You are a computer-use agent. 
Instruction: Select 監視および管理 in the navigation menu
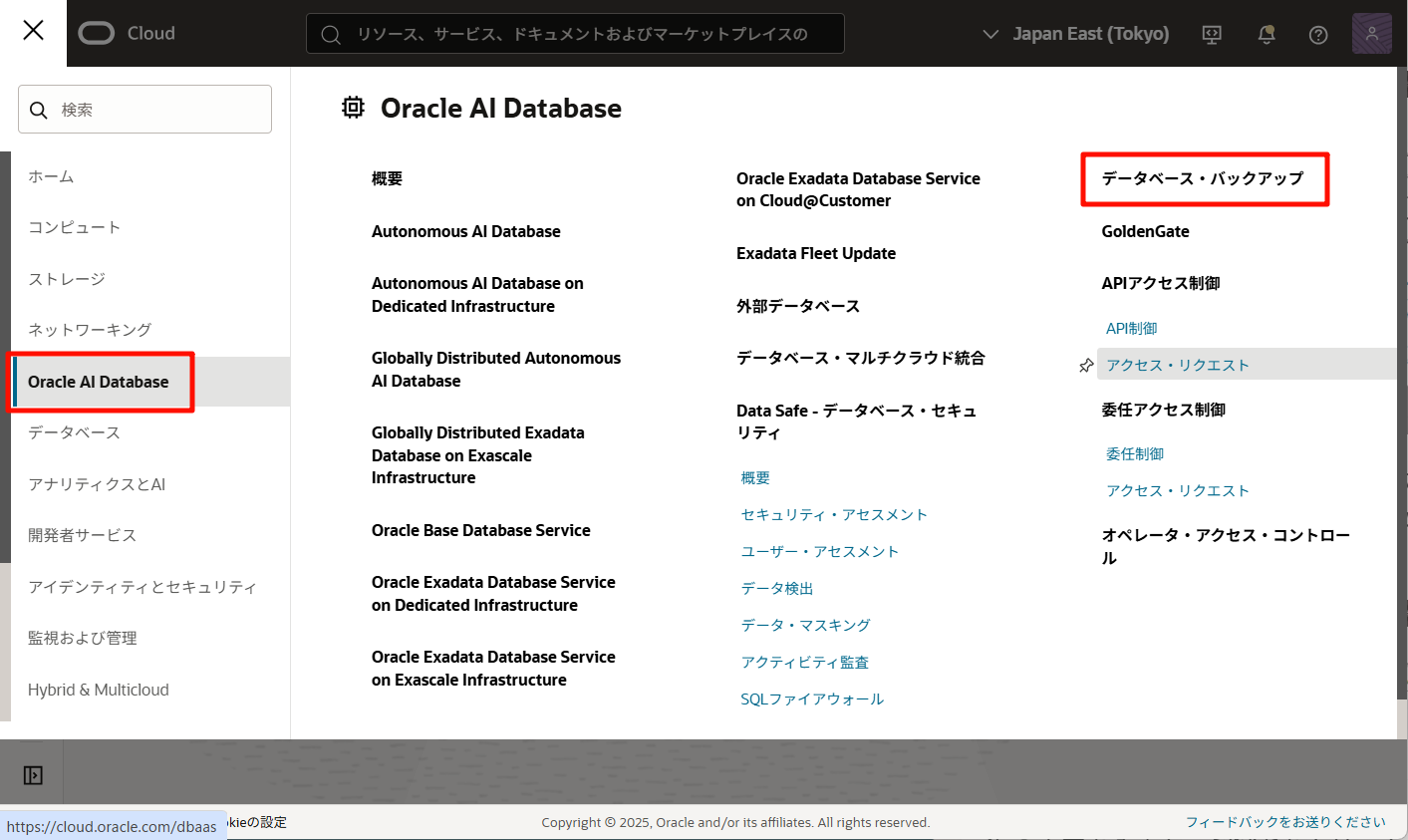tap(83, 638)
